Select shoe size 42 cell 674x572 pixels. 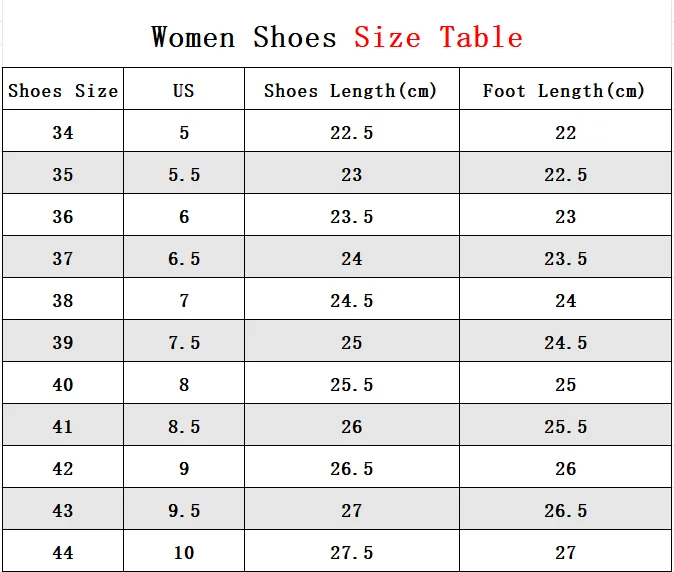[63, 469]
